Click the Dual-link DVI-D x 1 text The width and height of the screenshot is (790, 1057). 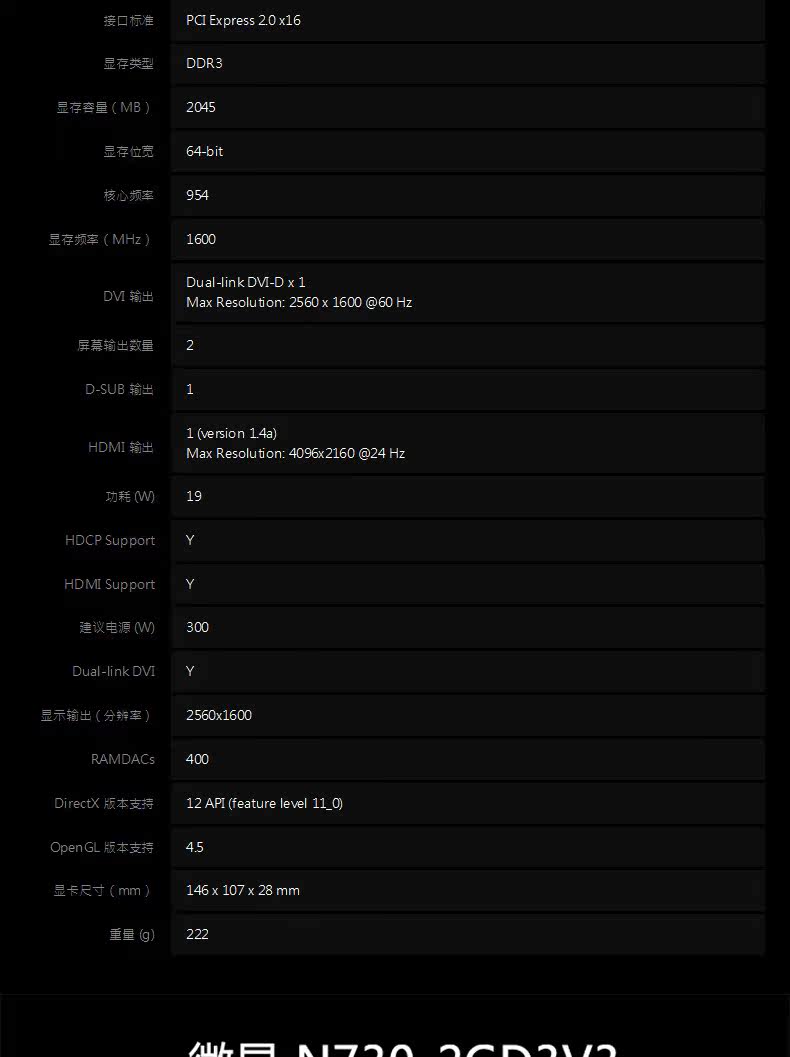click(x=245, y=282)
